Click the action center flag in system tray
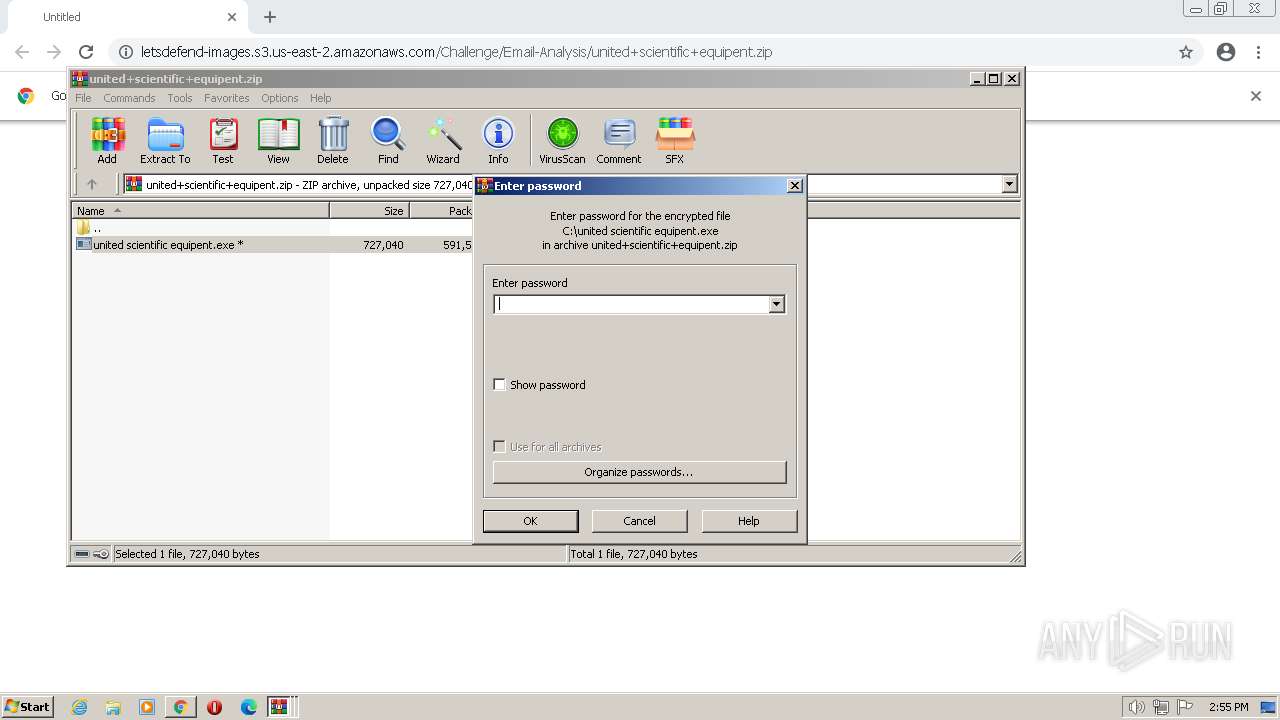 [x=1184, y=707]
